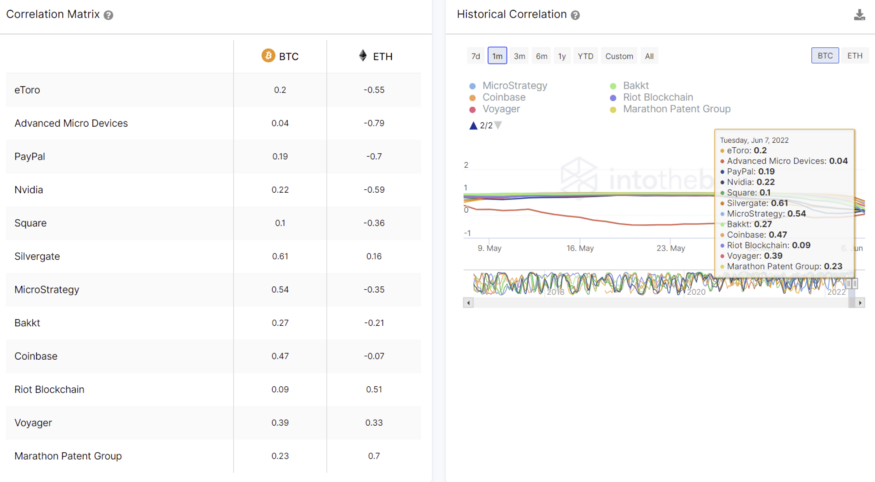
Task: Click Marathon Patent Group ETH value 0.7
Action: (x=374, y=456)
